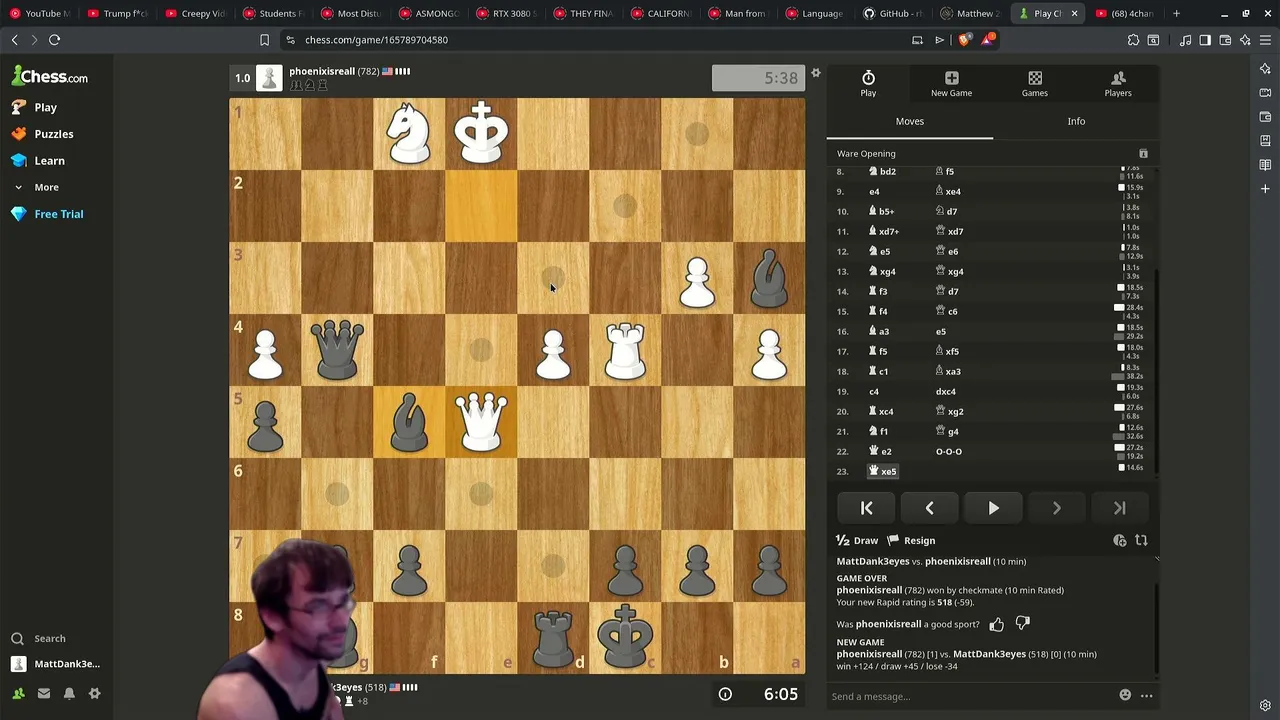The width and height of the screenshot is (1280, 720).
Task: Click the black queen on row 4
Action: pyautogui.click(x=337, y=349)
